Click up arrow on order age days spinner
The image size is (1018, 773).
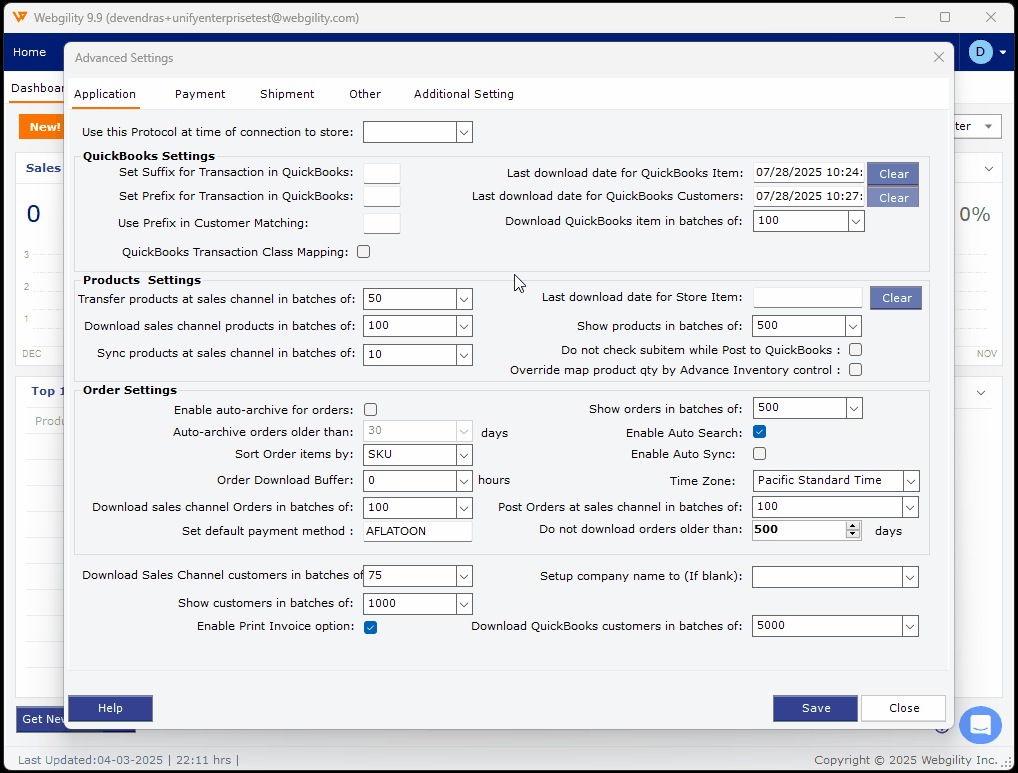(x=853, y=526)
